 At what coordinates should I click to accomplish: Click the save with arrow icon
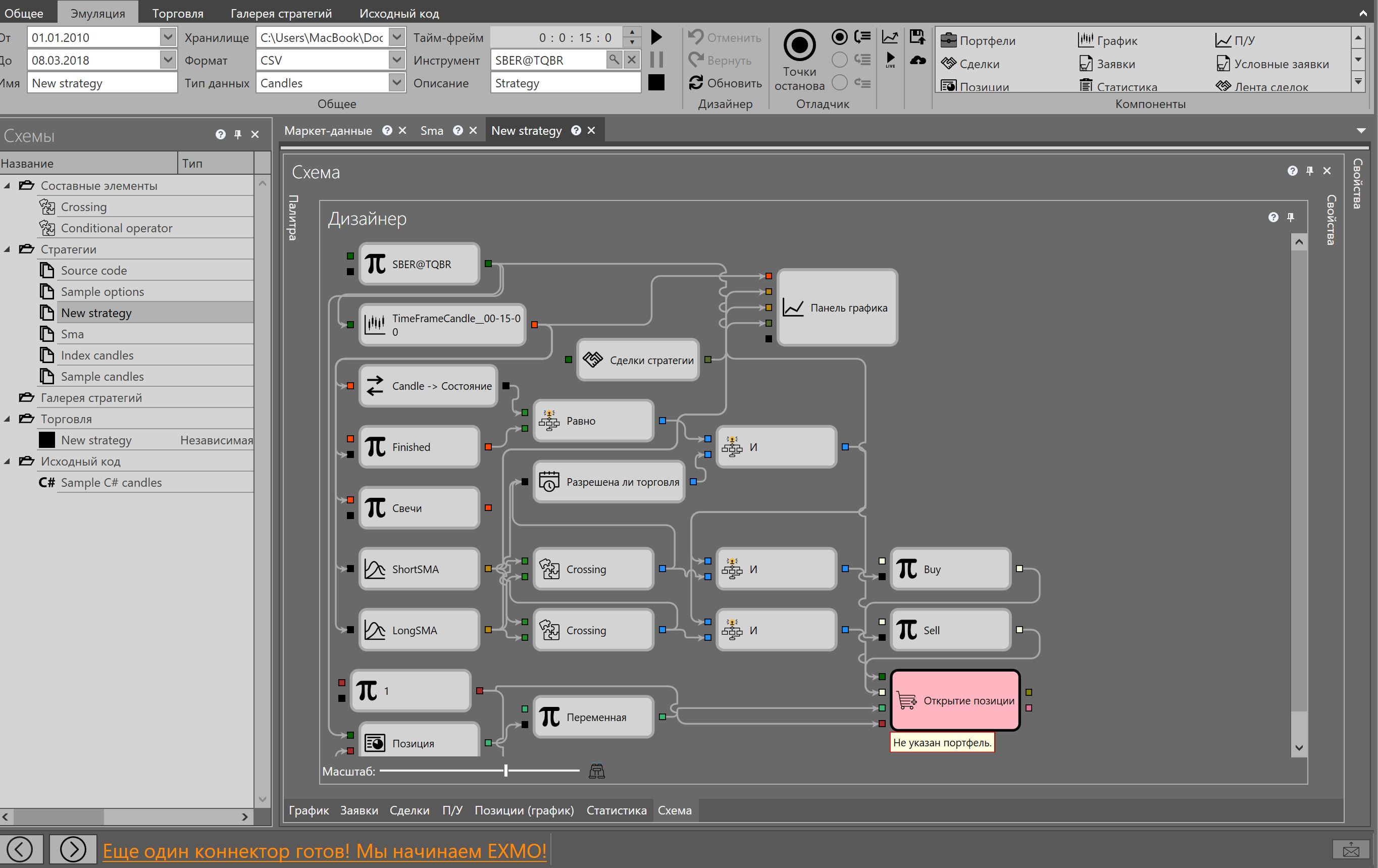click(917, 37)
